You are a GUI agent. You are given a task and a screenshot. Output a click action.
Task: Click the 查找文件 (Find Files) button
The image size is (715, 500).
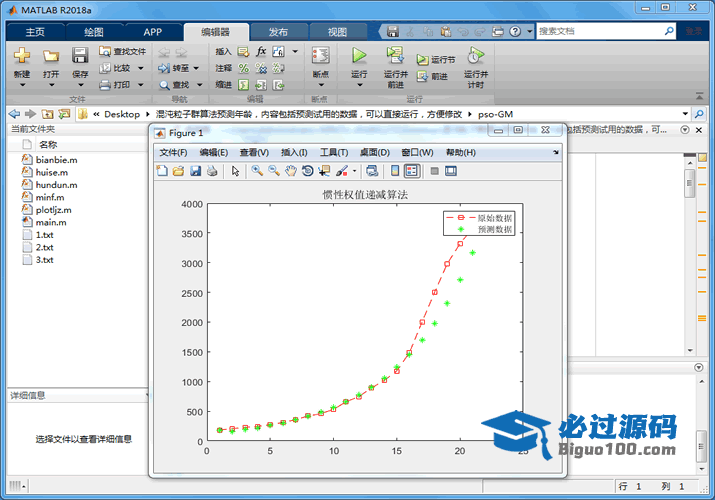tap(123, 52)
